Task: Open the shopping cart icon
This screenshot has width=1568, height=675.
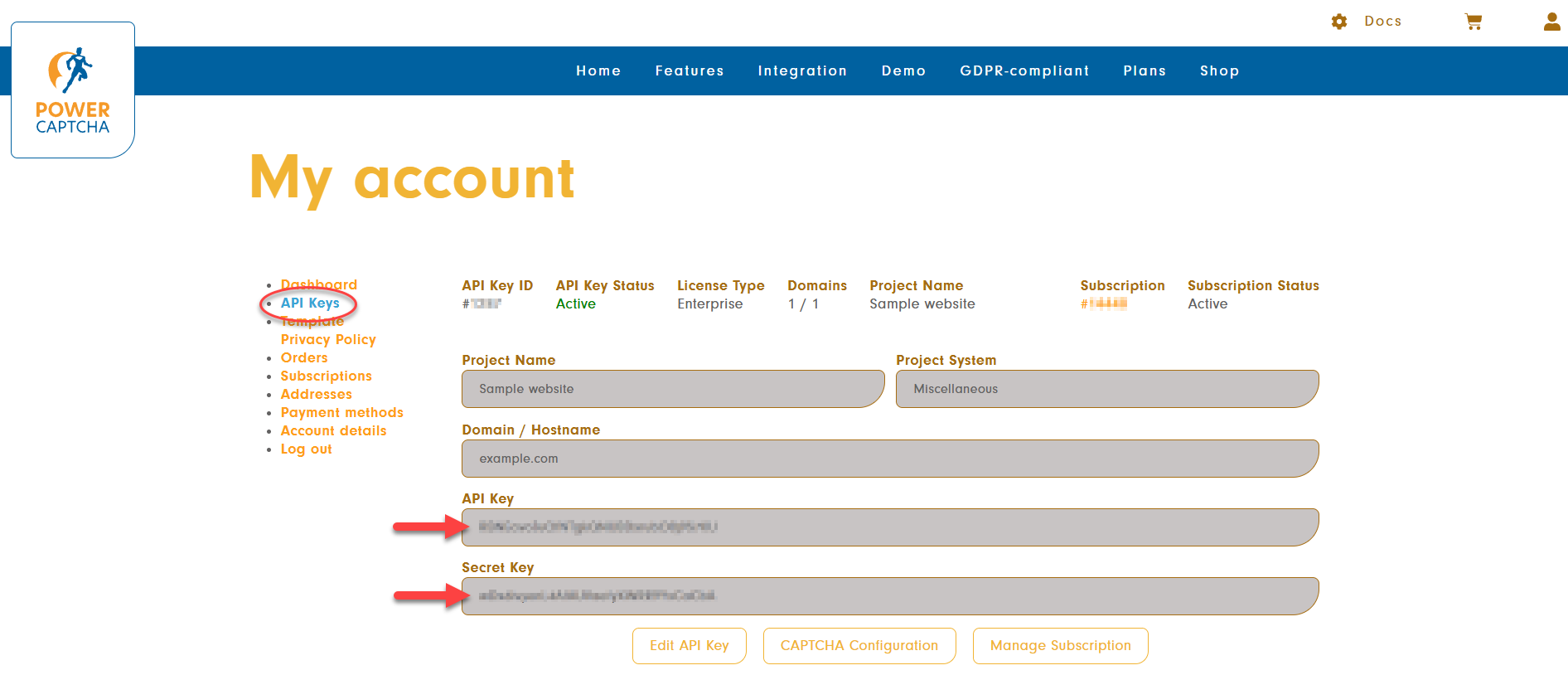Action: point(1474,22)
